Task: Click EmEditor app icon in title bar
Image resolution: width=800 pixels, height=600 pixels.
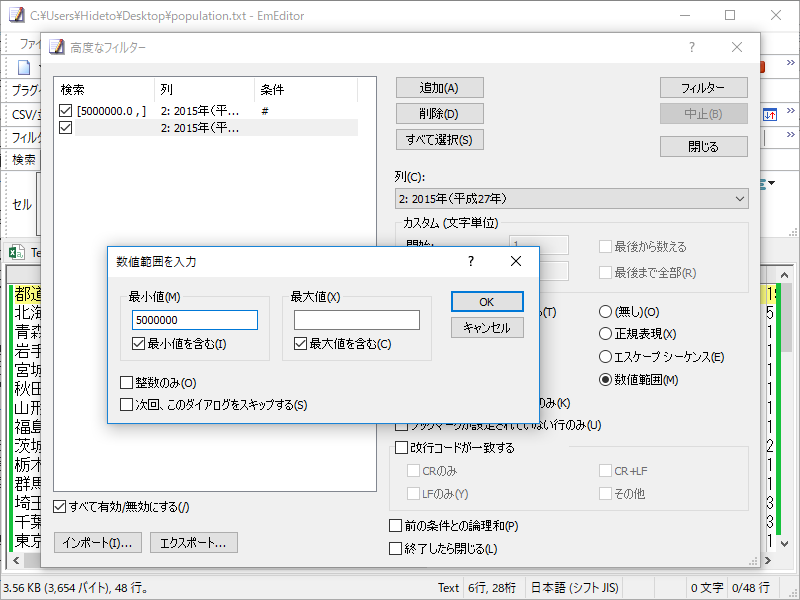Action: [16, 15]
